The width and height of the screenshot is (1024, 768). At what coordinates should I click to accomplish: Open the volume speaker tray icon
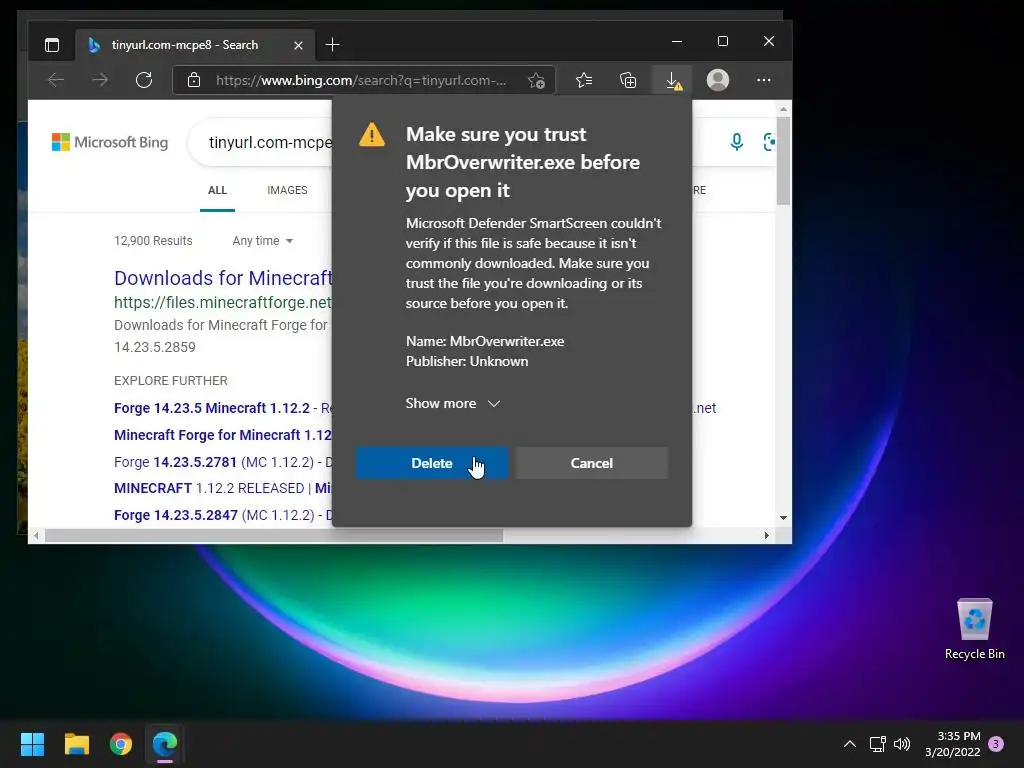(902, 744)
